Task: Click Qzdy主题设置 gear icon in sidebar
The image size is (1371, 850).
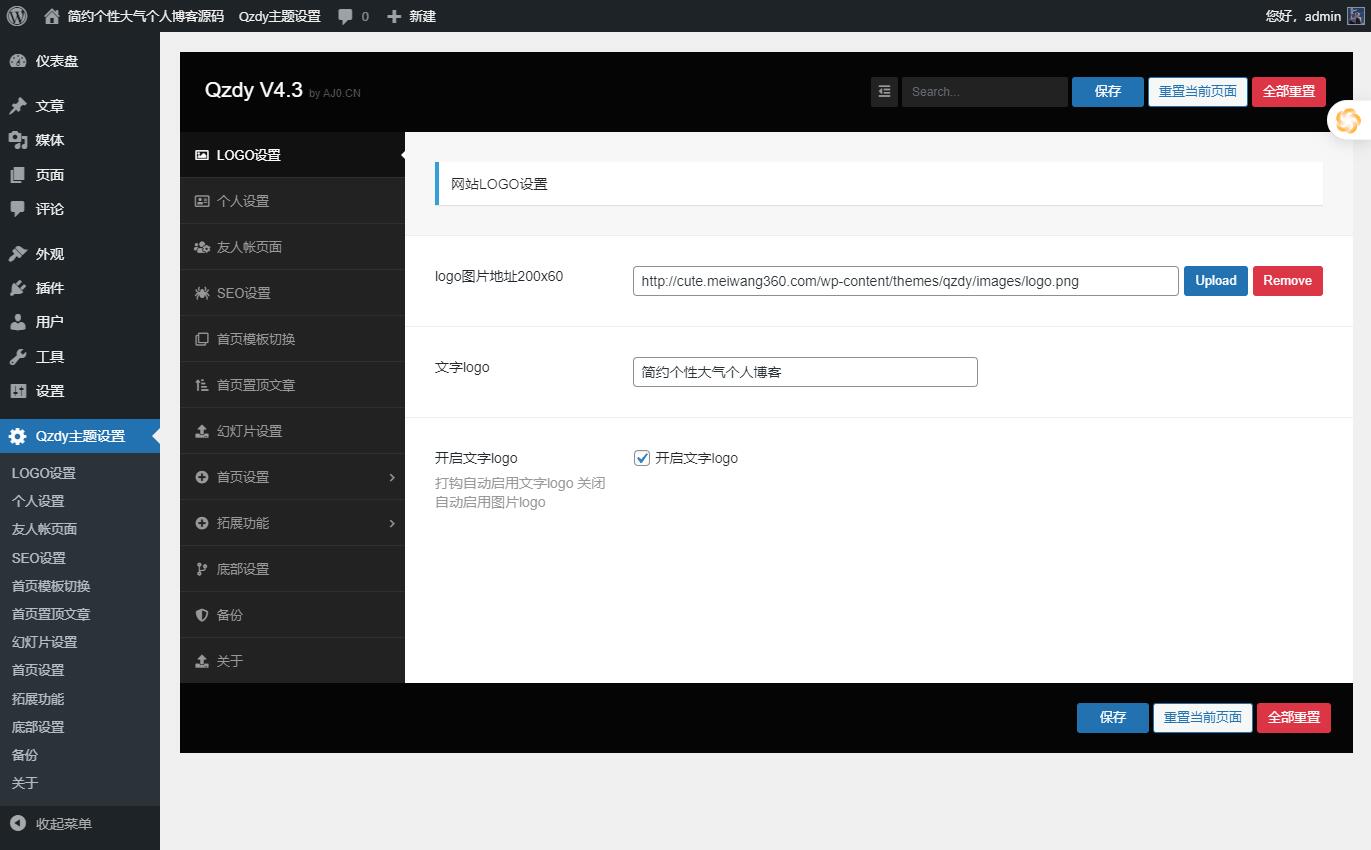Action: point(18,436)
